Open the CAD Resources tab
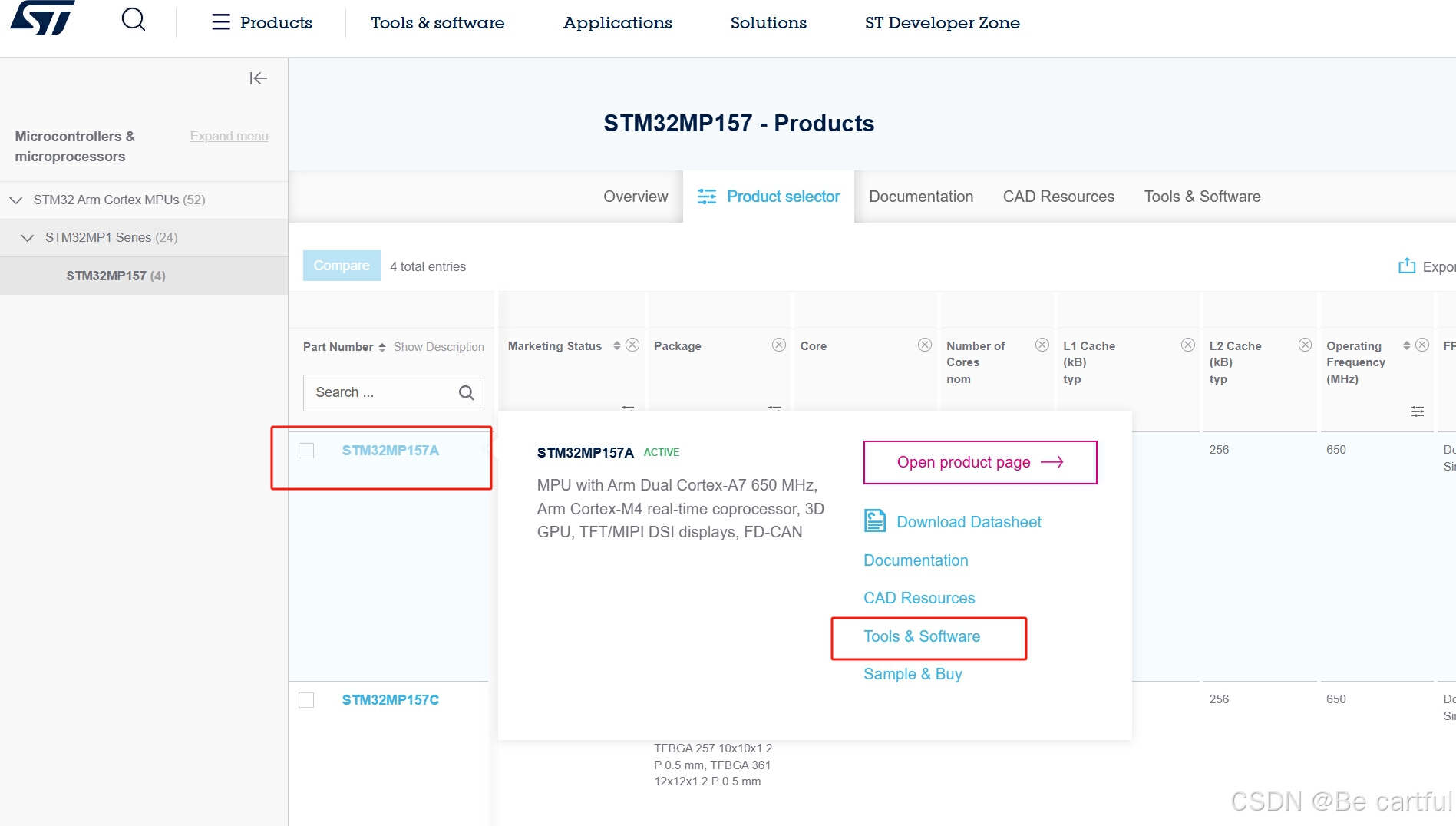Screen dimensions: 1456x826 pos(1058,197)
